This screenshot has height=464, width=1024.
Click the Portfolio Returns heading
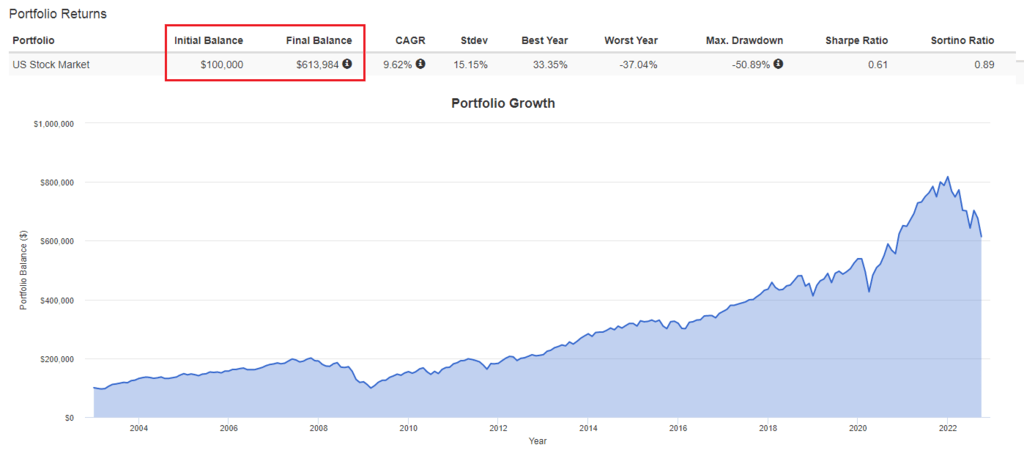[x=58, y=13]
